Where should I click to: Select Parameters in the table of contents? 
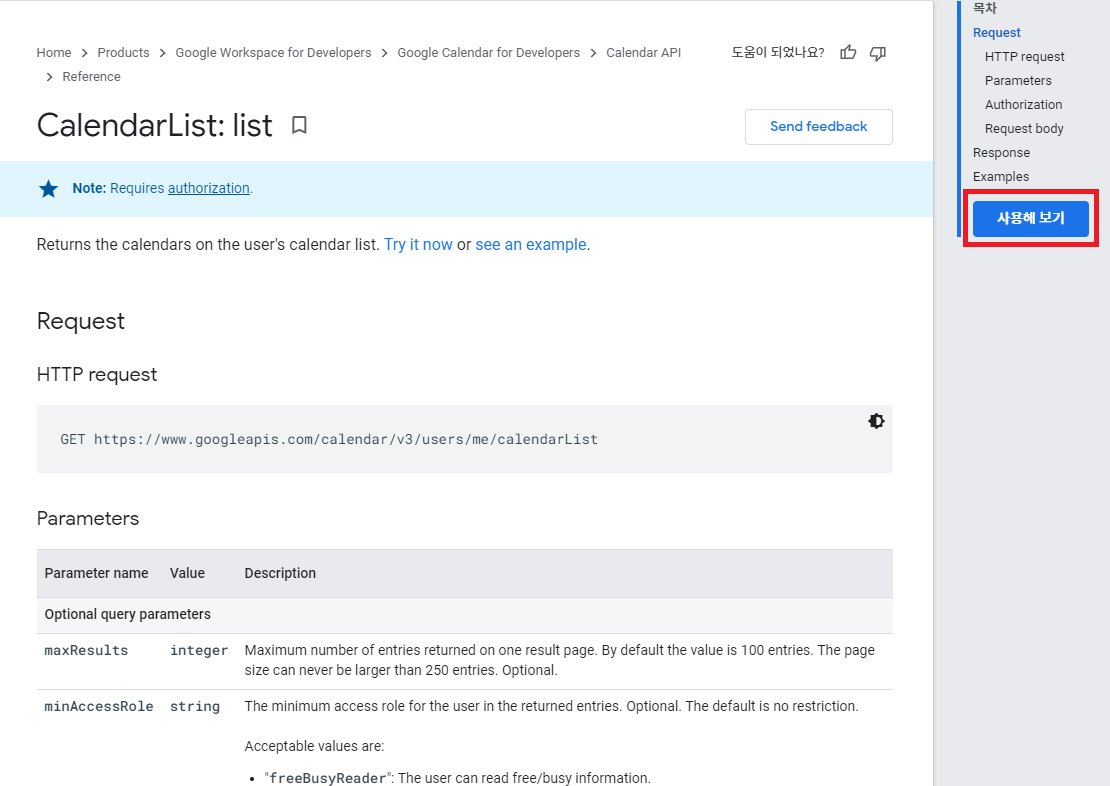coord(1018,81)
